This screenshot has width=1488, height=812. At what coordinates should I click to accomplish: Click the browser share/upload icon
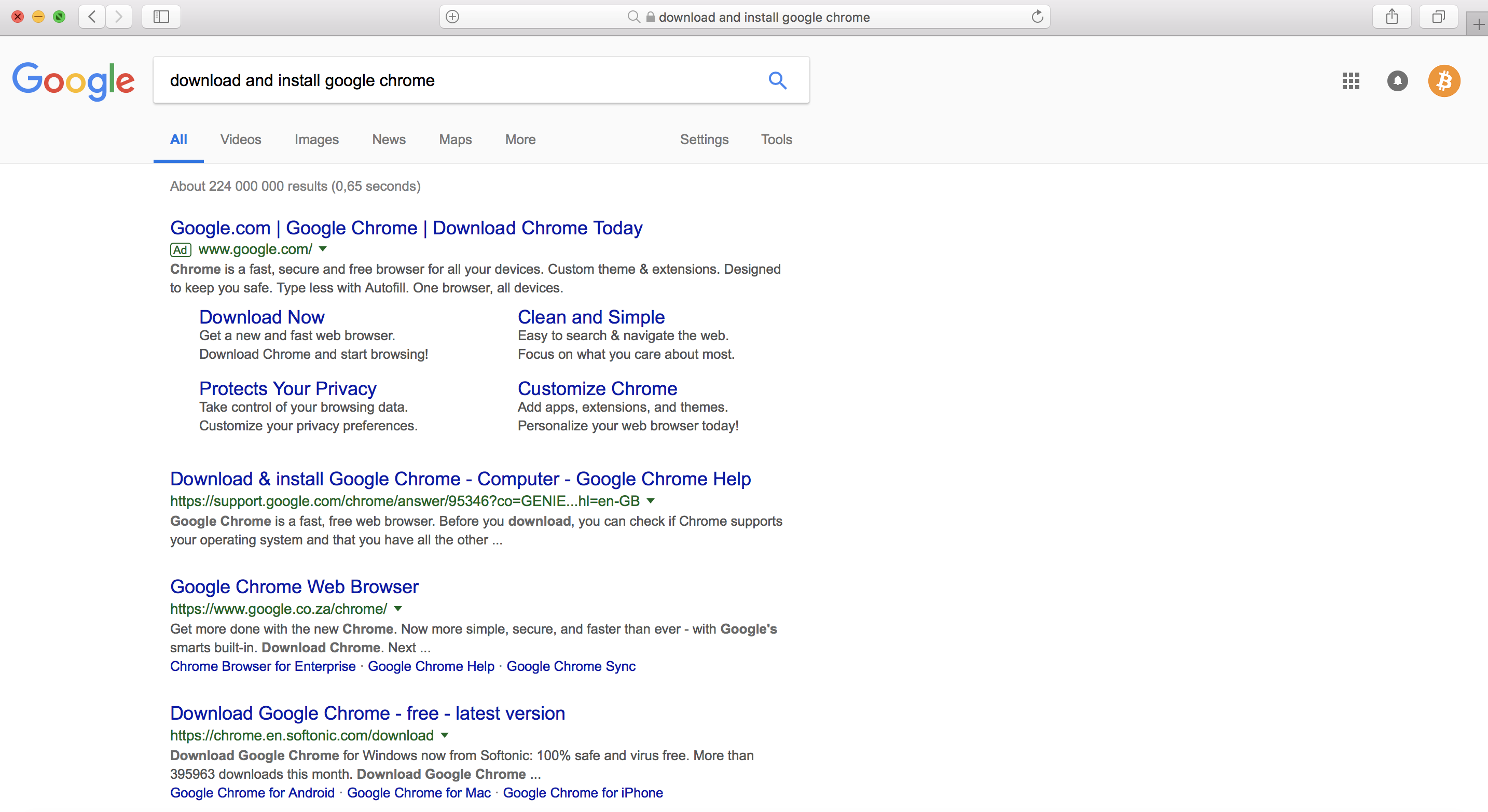[x=1391, y=17]
